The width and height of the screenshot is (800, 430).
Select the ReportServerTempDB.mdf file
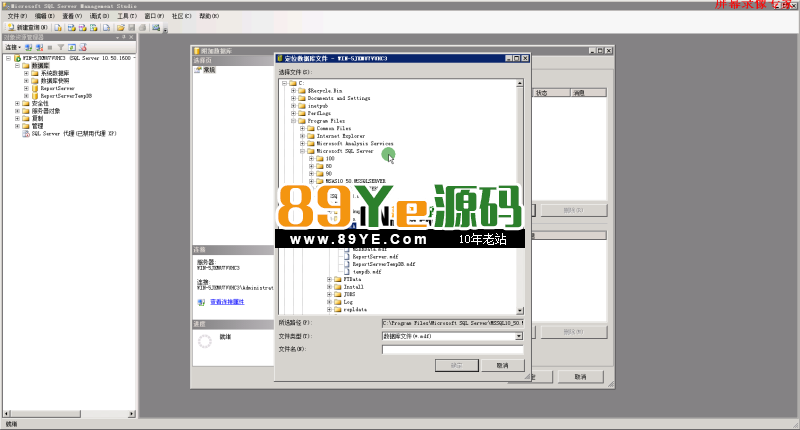pos(384,264)
